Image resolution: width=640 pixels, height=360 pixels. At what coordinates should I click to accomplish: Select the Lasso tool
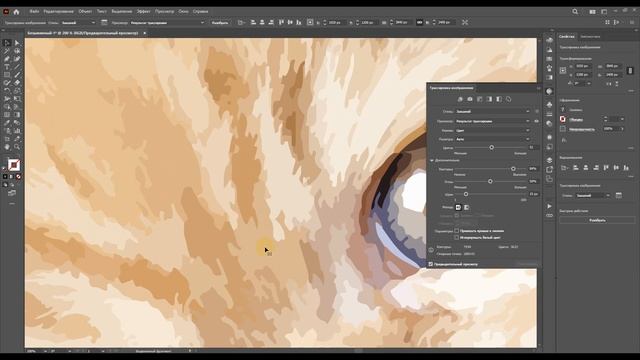(x=17, y=51)
